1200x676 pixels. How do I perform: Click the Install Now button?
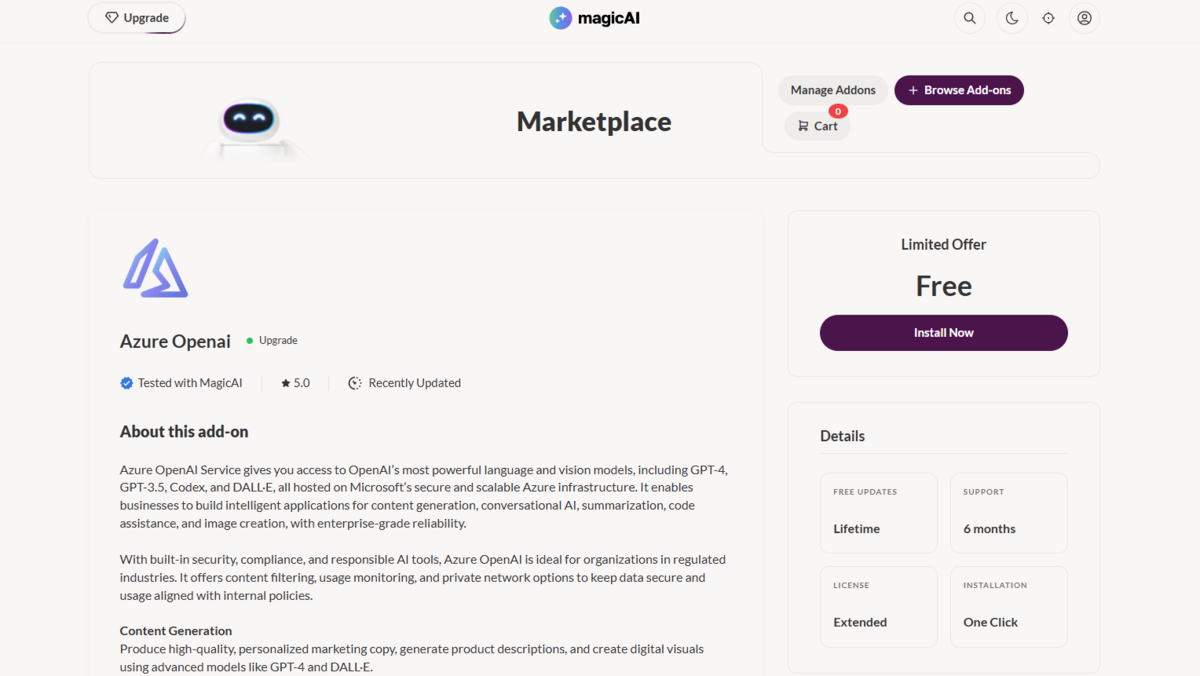[x=944, y=333]
